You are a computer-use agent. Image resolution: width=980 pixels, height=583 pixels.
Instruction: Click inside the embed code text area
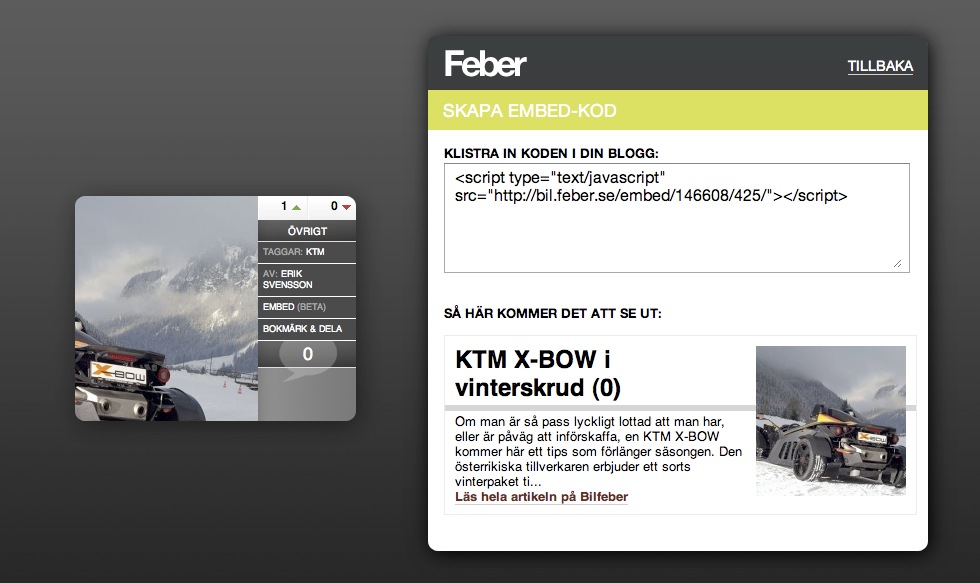[676, 218]
